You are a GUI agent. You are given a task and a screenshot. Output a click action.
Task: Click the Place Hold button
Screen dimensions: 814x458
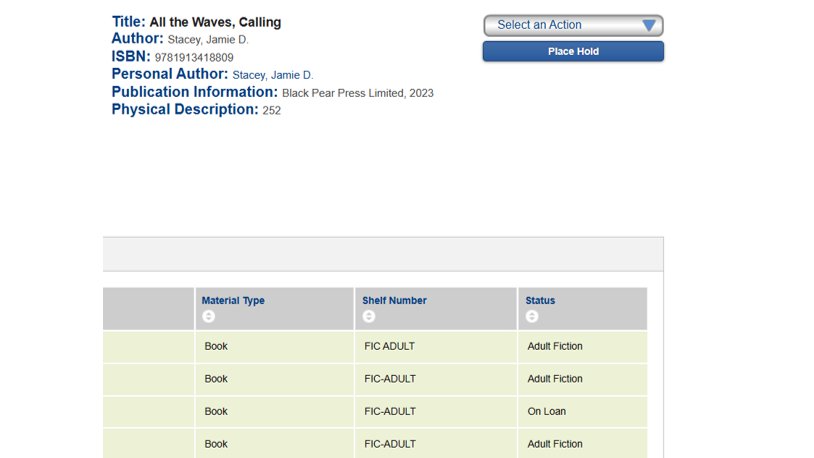[573, 51]
